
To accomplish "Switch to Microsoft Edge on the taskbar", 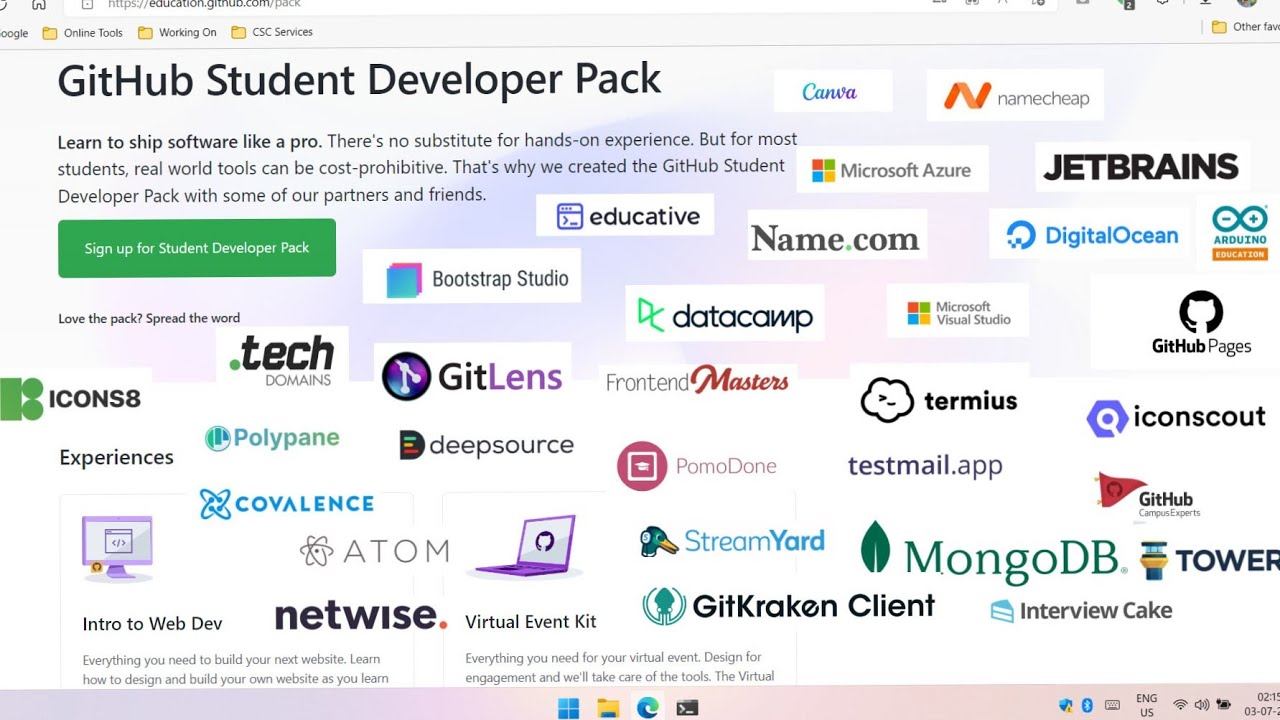I will click(x=648, y=708).
